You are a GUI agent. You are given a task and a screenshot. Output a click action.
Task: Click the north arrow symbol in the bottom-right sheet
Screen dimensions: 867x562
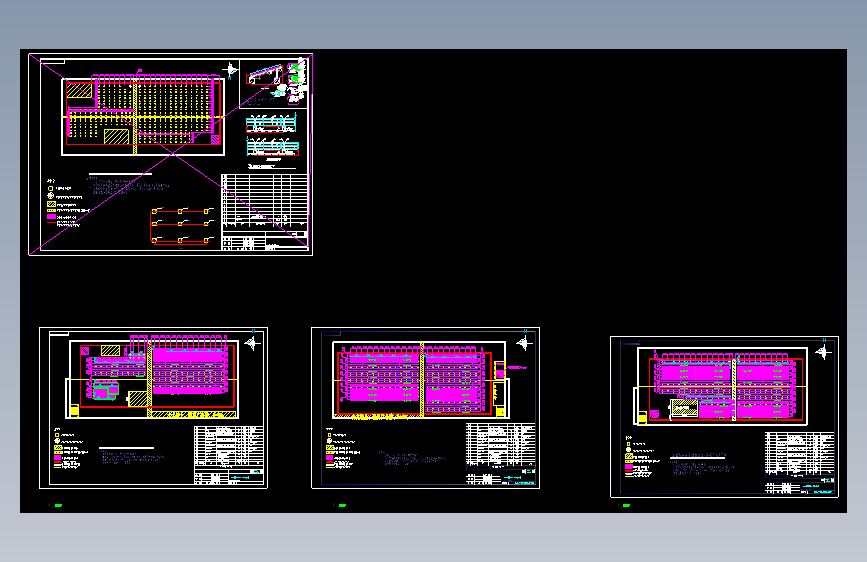tap(823, 352)
